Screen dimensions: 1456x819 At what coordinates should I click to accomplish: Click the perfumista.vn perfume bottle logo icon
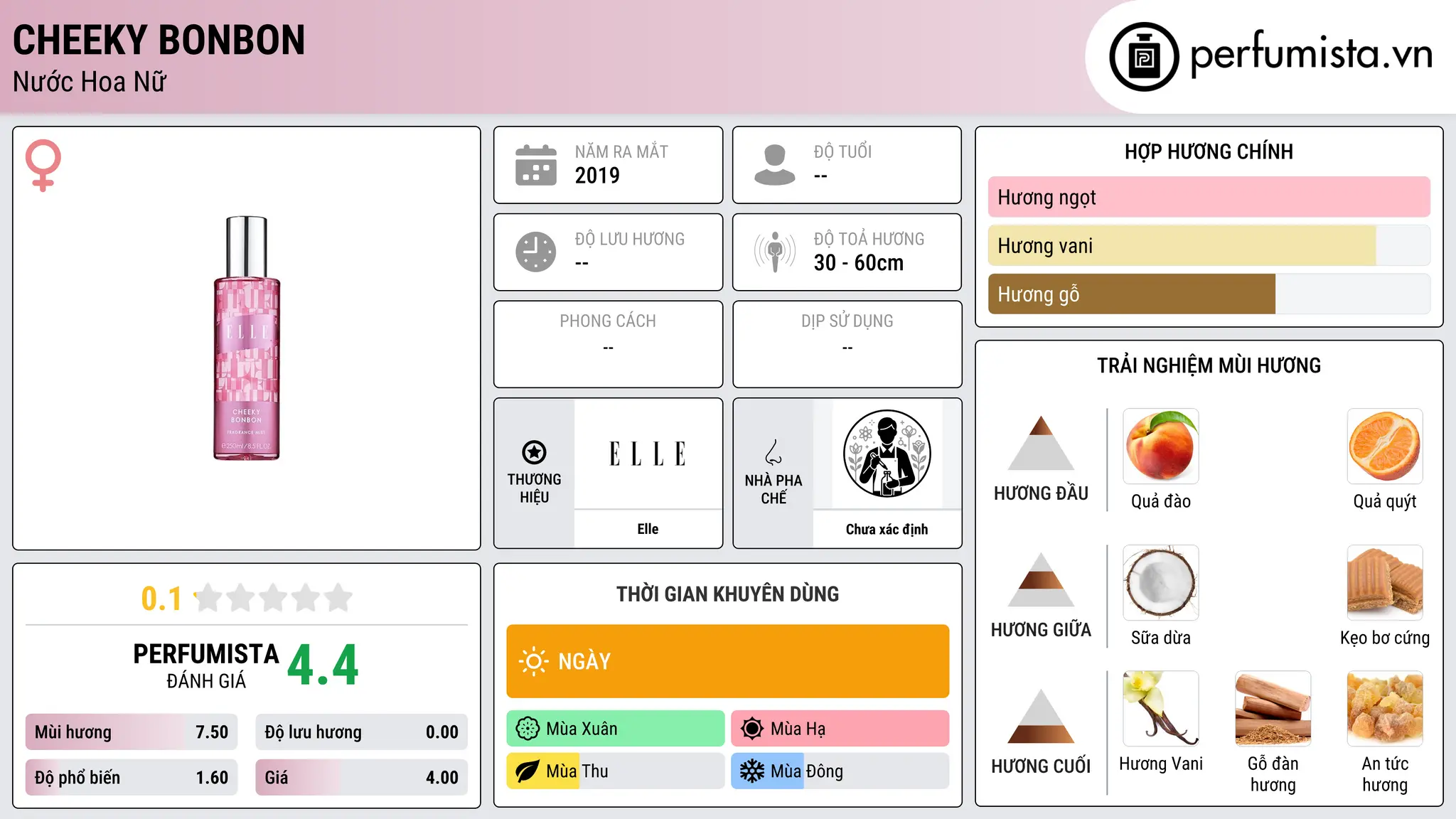[1144, 57]
